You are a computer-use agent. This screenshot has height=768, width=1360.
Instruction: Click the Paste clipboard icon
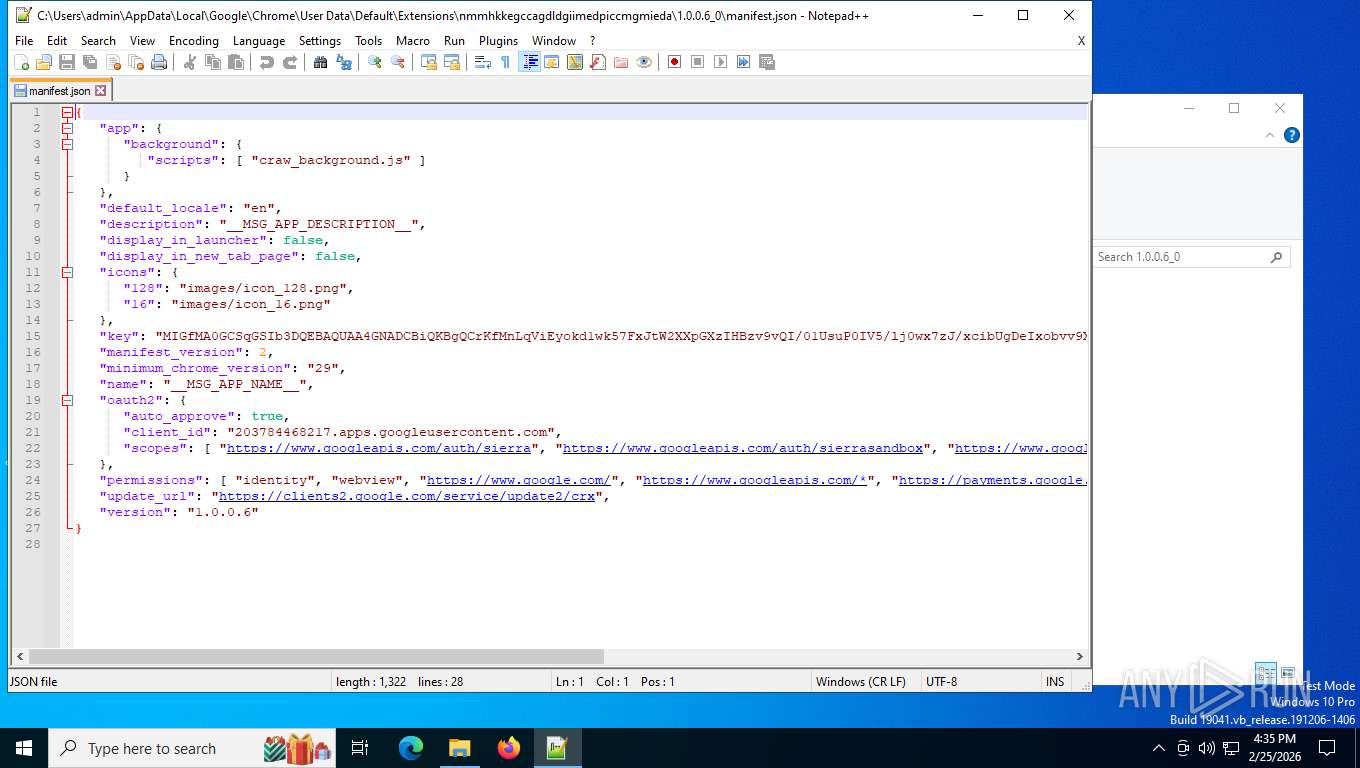tap(235, 62)
